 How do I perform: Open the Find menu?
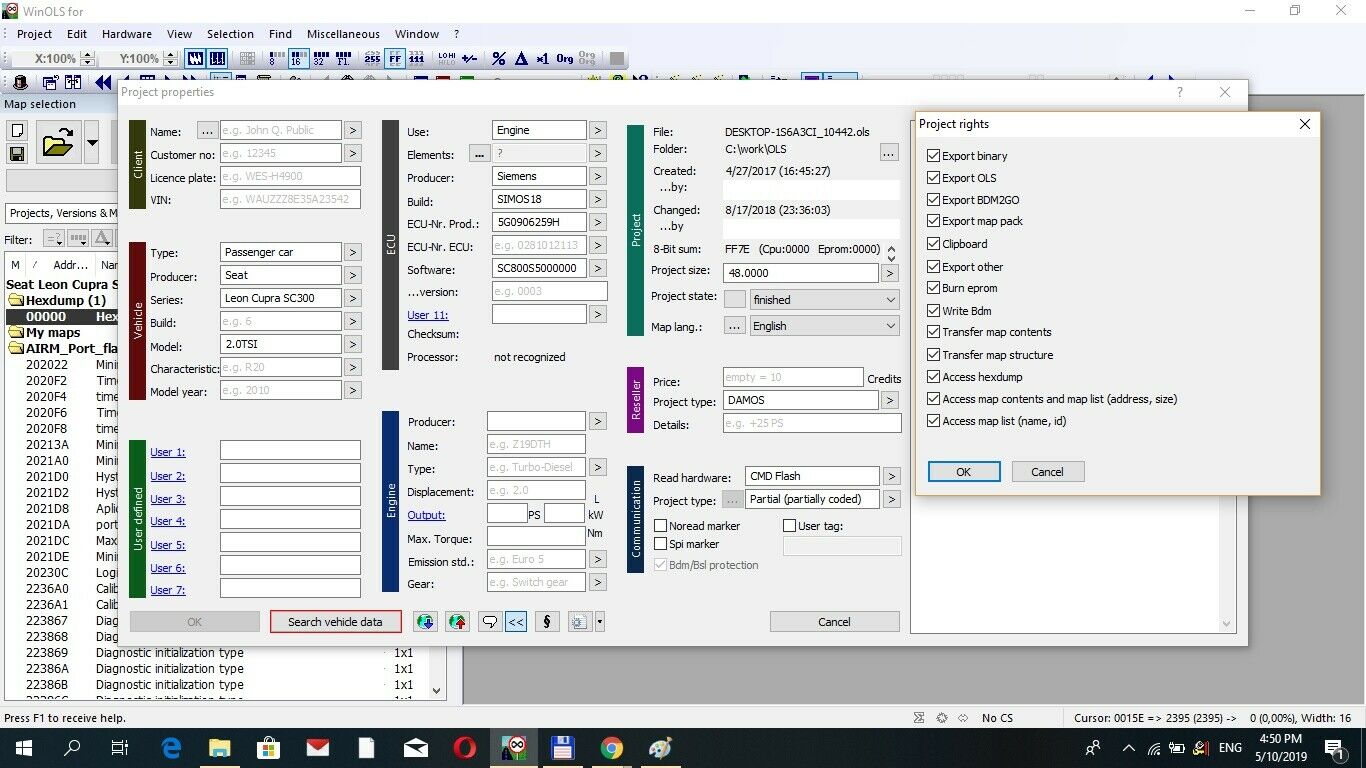pos(281,34)
